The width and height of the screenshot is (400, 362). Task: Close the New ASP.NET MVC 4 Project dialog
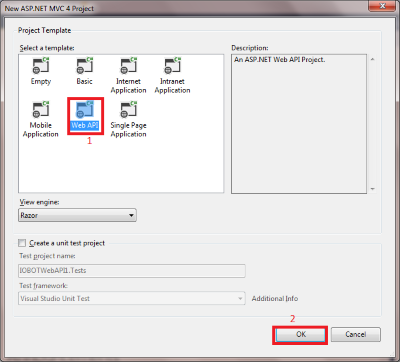[382, 6]
